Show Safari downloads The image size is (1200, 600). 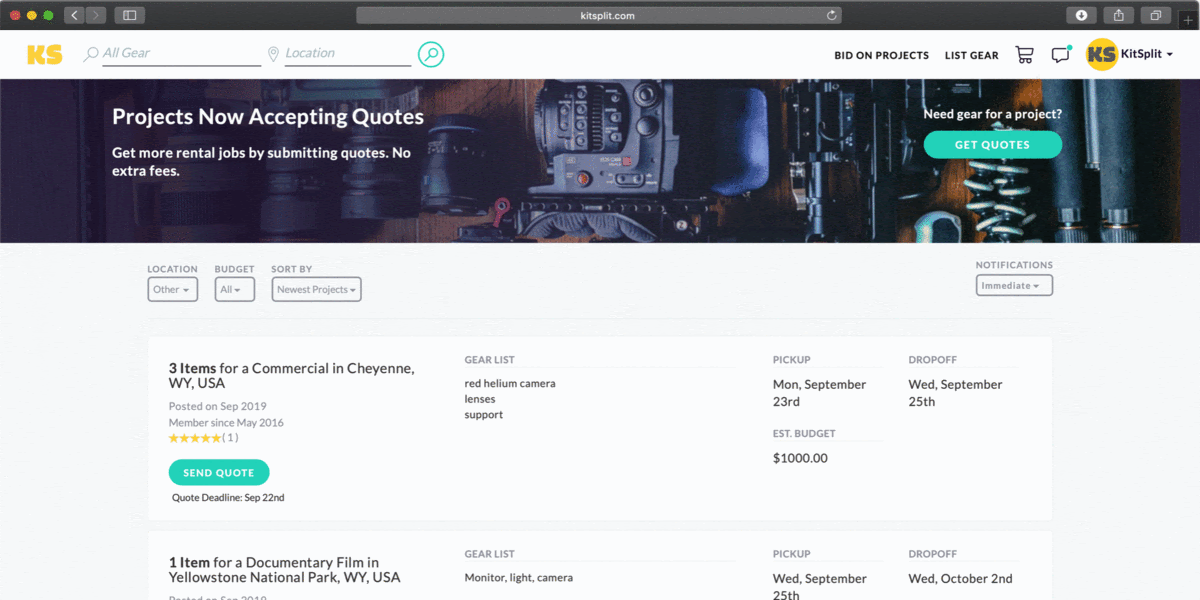click(1081, 15)
